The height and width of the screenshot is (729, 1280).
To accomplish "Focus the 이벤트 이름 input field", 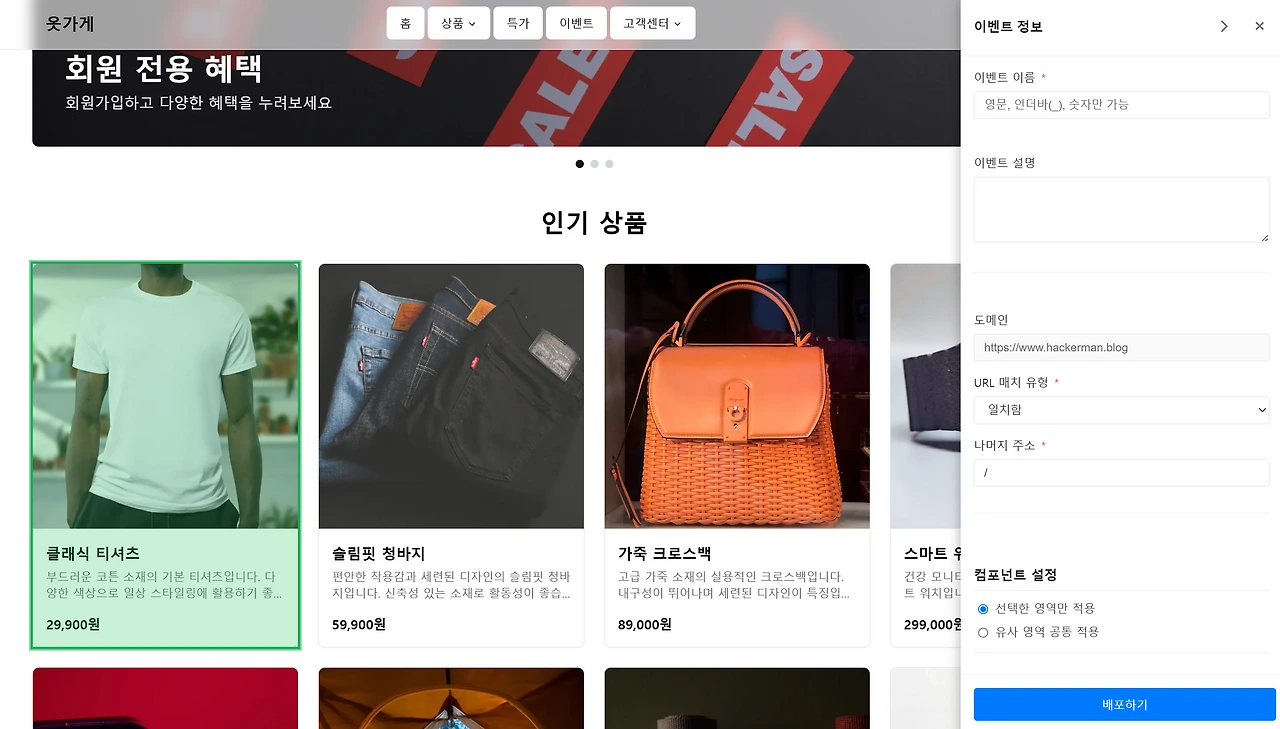I will tap(1121, 105).
